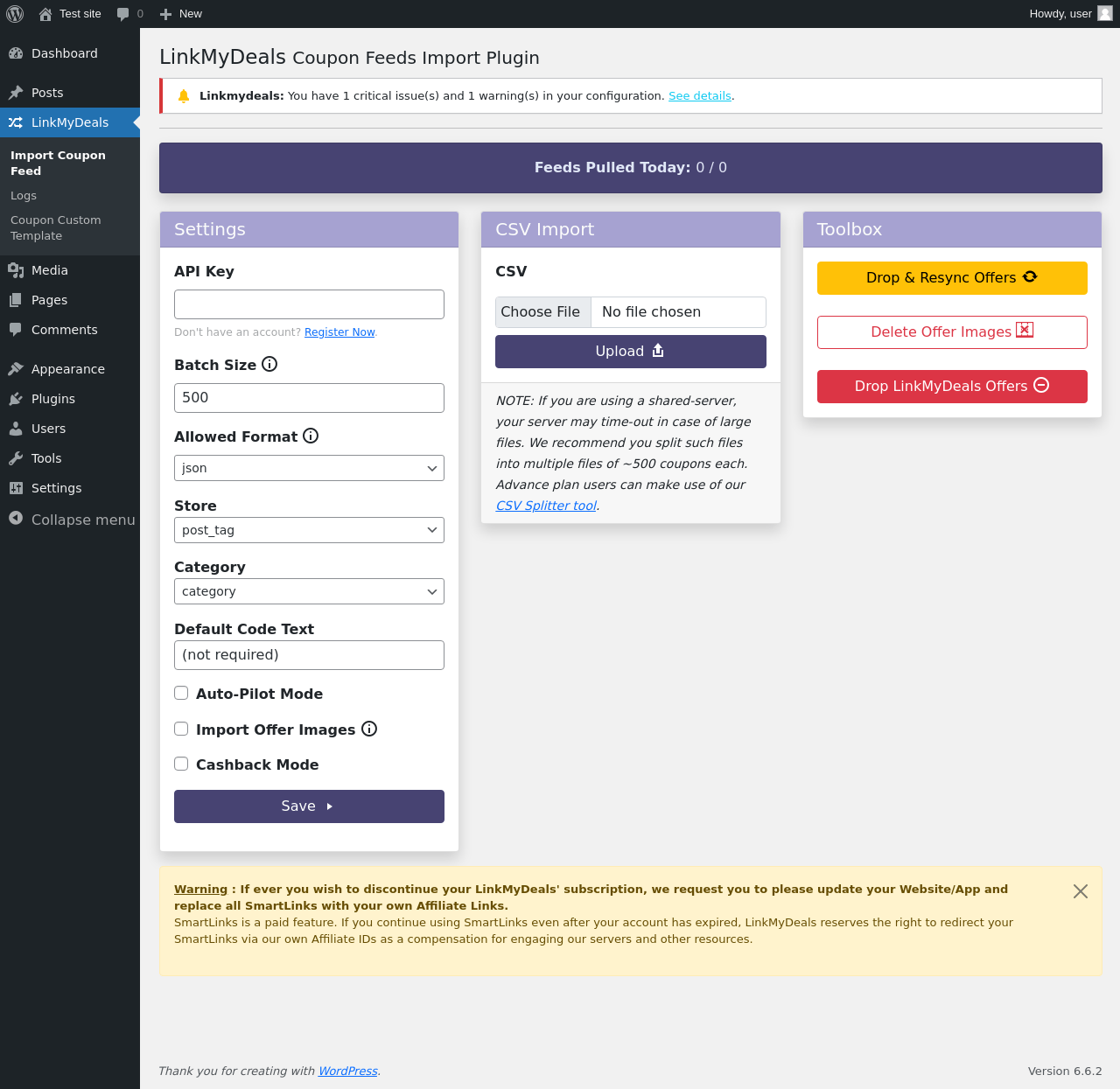Open Test site home icon
Screen dimensions: 1120x1089
pyautogui.click(x=45, y=14)
